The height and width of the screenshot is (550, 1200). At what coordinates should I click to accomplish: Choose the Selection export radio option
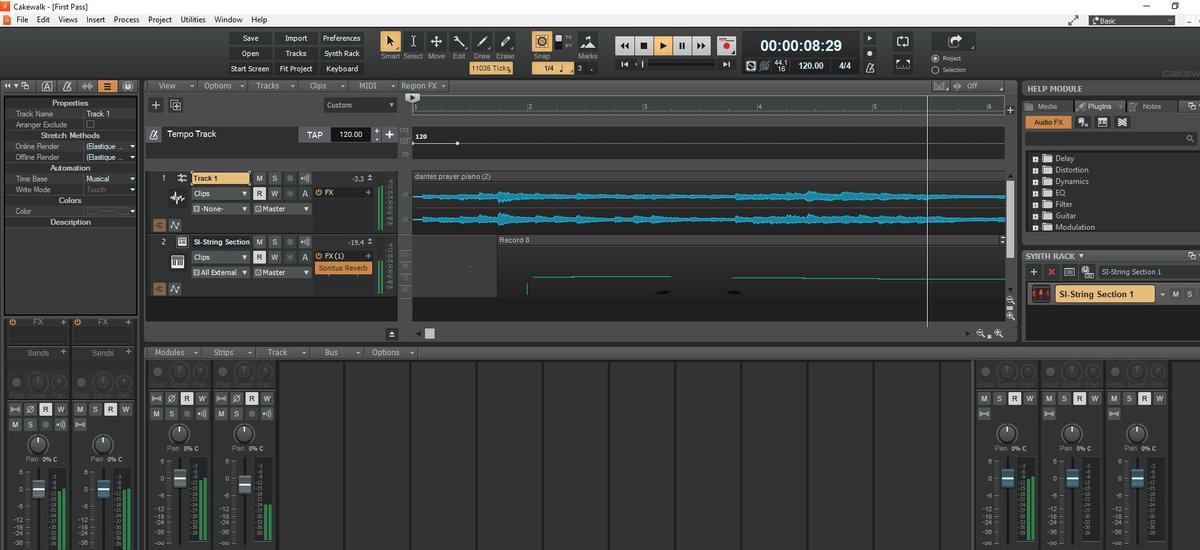[935, 70]
